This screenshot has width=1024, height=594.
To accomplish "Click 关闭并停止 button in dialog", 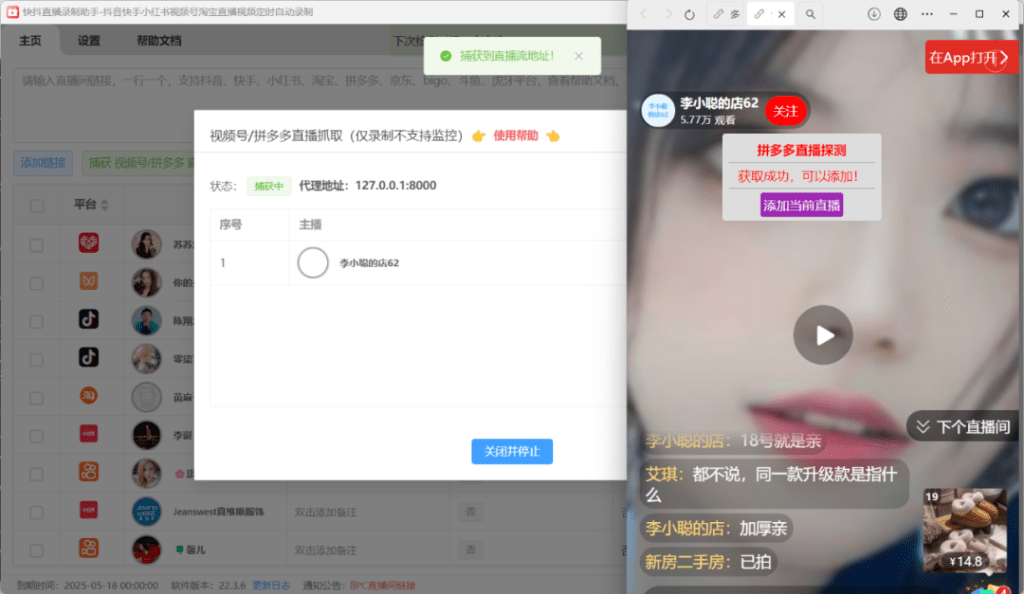I will [512, 451].
